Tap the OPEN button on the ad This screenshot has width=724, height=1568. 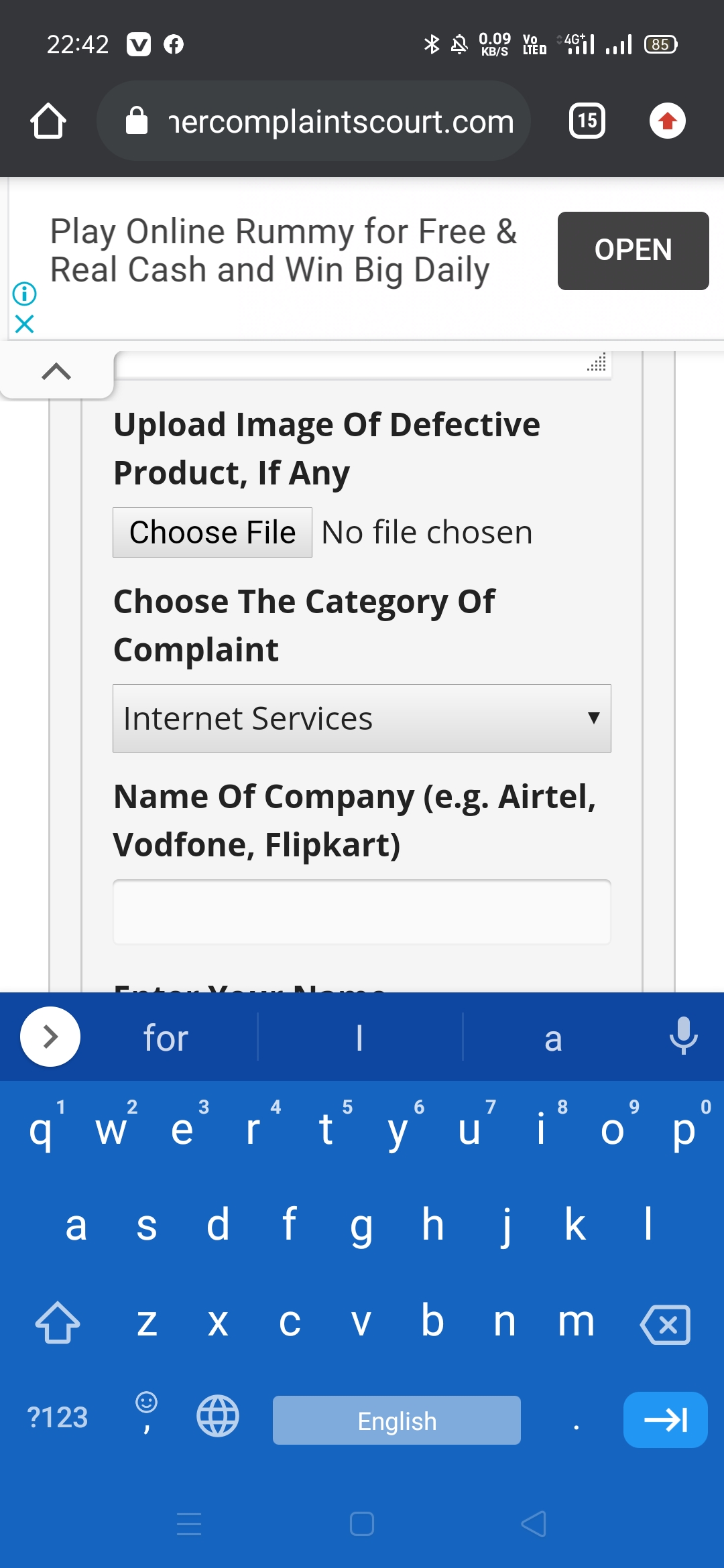(x=633, y=251)
